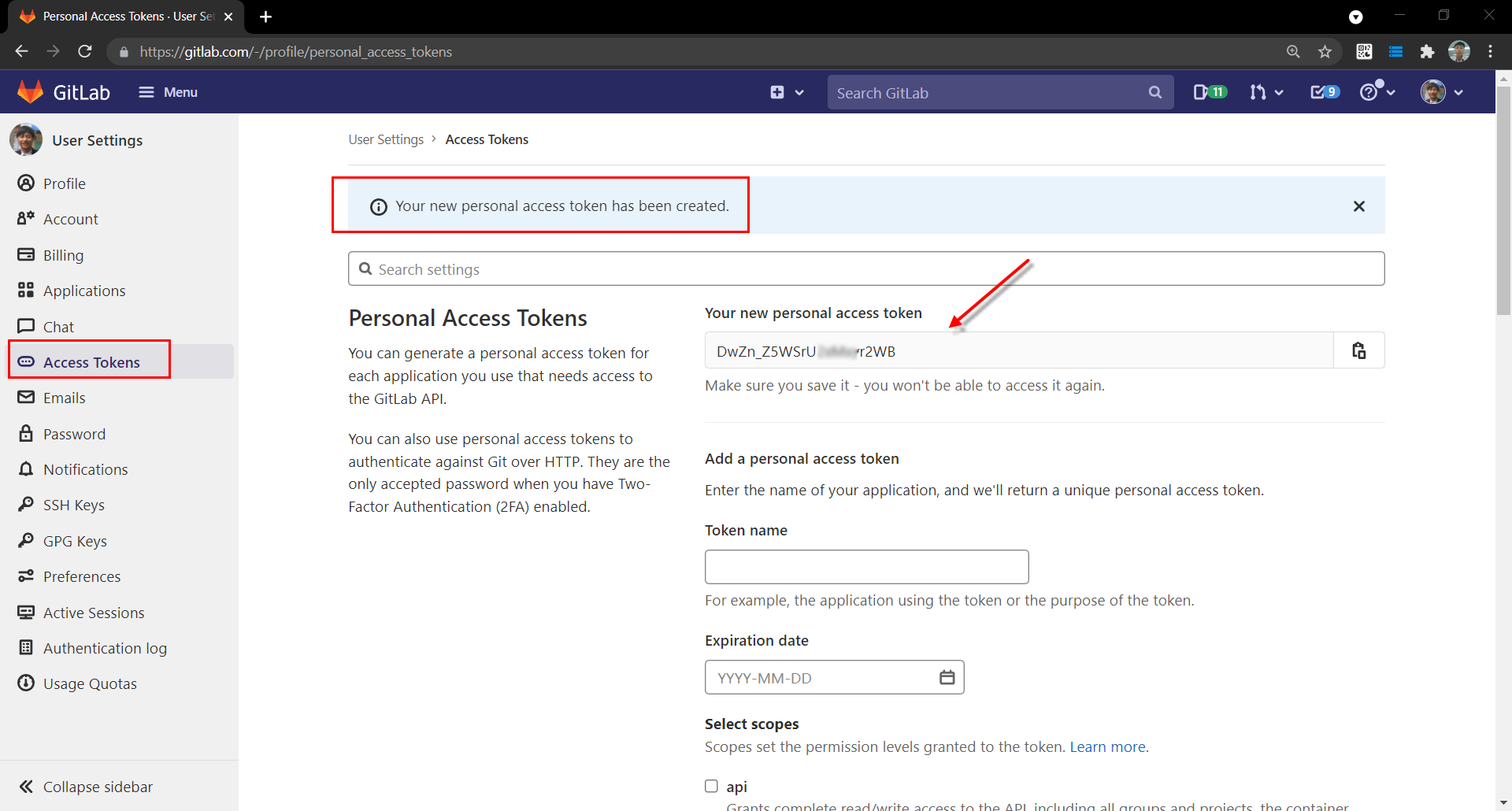The image size is (1512, 811).
Task: Click the search magnifier icon in GitLab search
Action: click(1155, 92)
